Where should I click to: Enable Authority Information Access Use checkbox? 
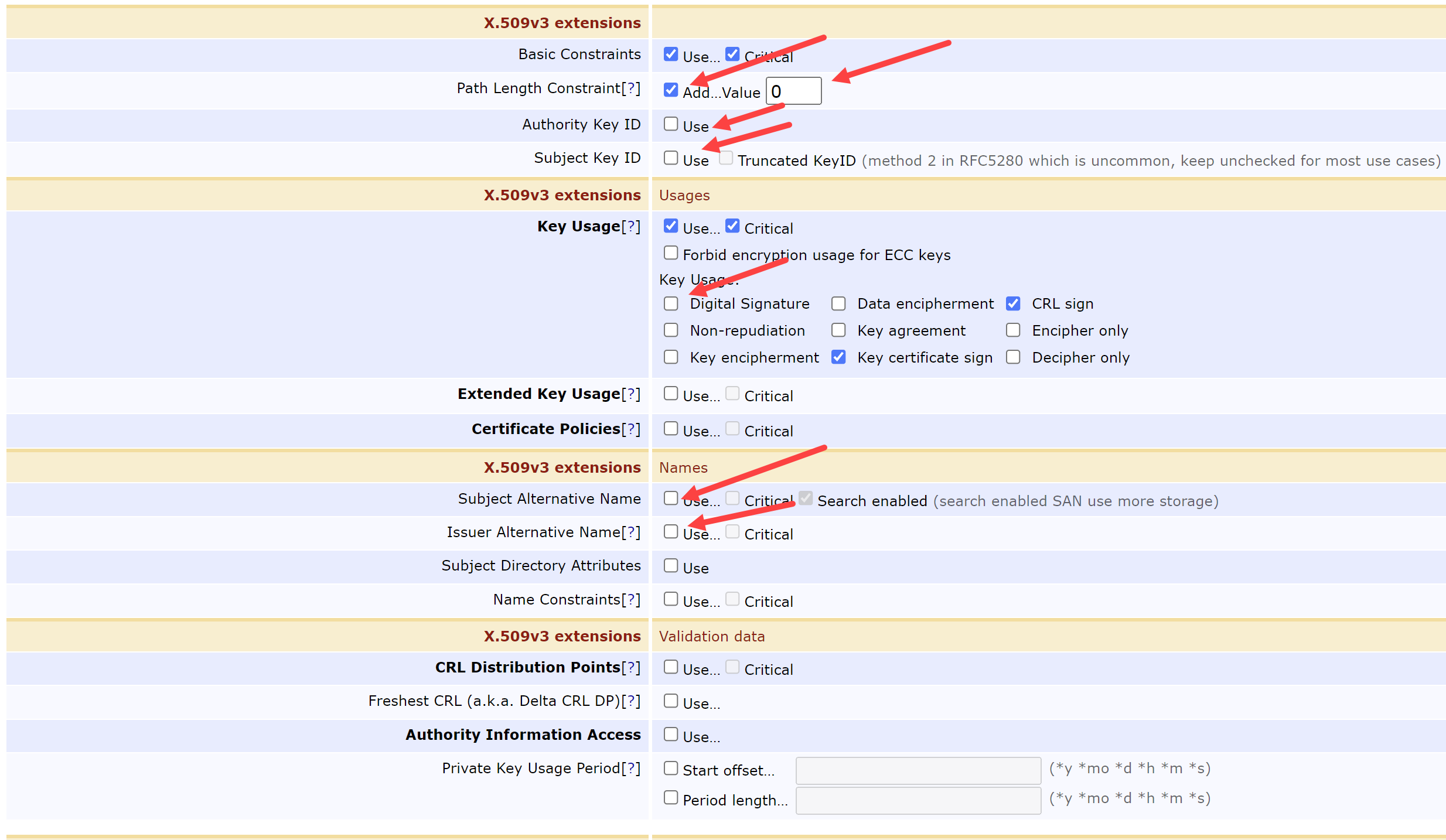click(671, 734)
